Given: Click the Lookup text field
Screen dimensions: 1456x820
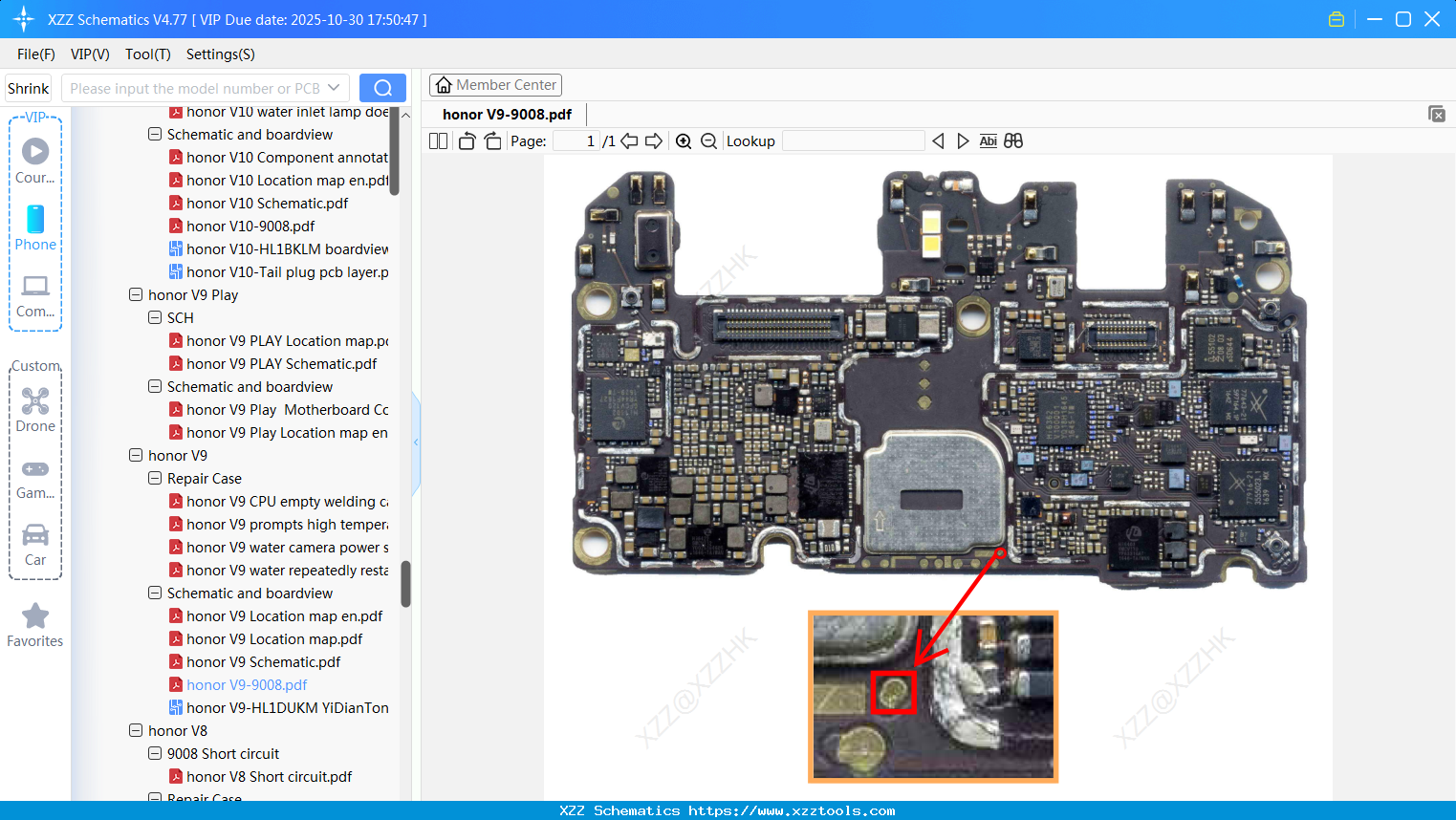Looking at the screenshot, I should coord(854,140).
